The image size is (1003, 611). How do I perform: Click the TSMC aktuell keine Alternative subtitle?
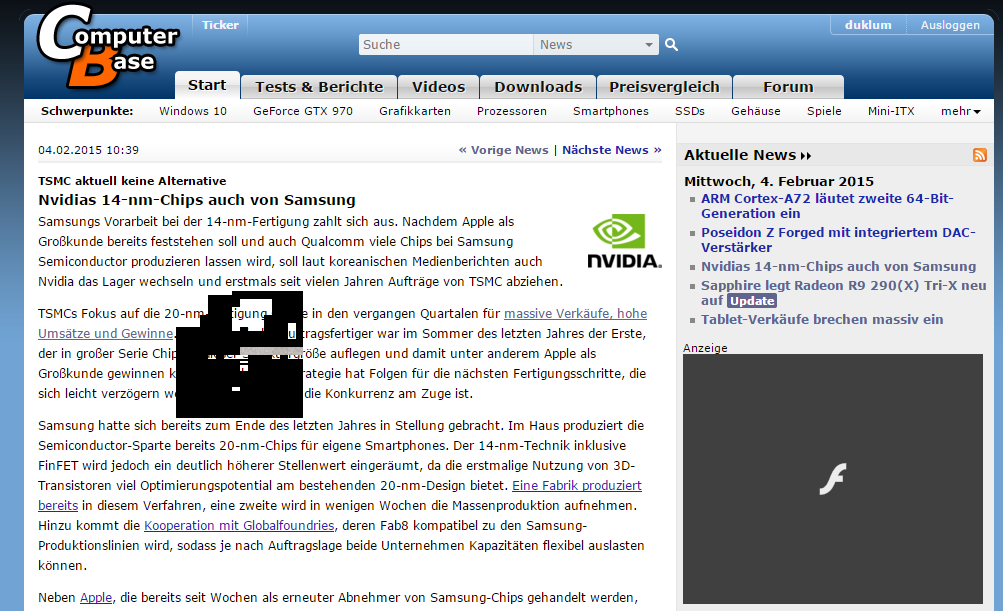point(132,181)
